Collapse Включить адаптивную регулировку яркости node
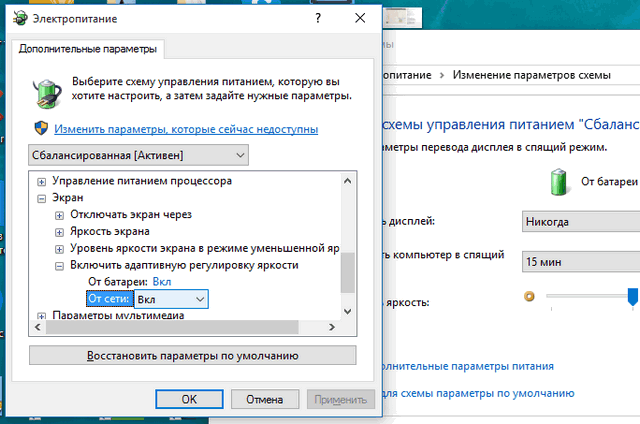This screenshot has height=424, width=640. point(59,266)
